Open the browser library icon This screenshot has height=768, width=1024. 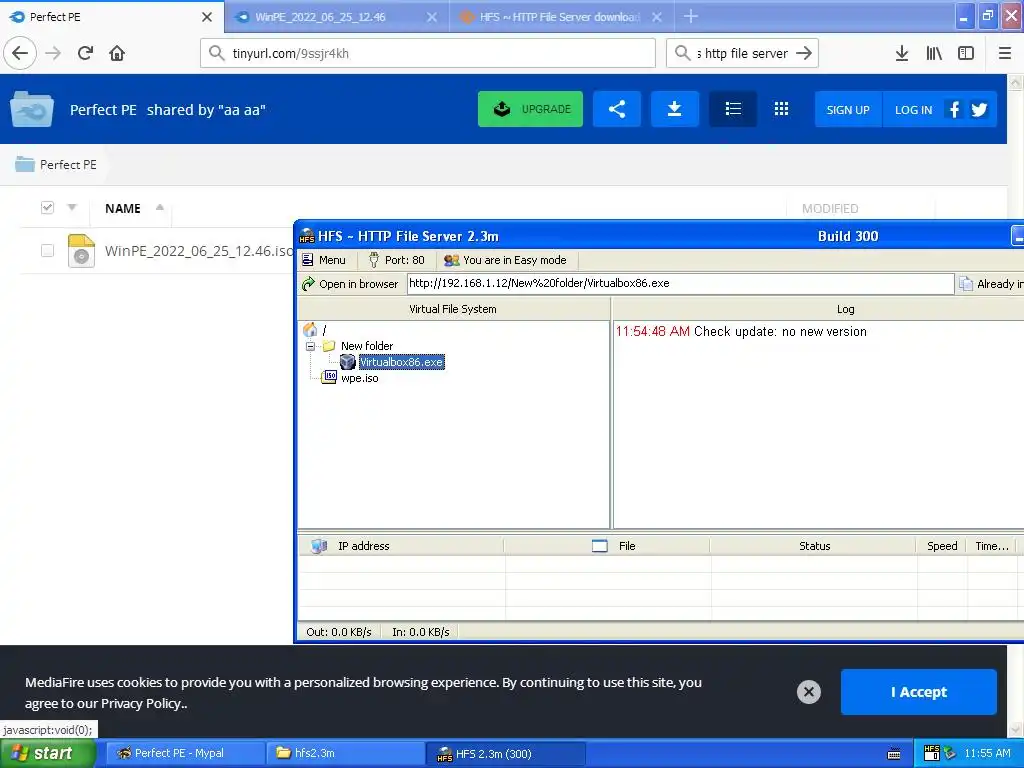click(934, 53)
